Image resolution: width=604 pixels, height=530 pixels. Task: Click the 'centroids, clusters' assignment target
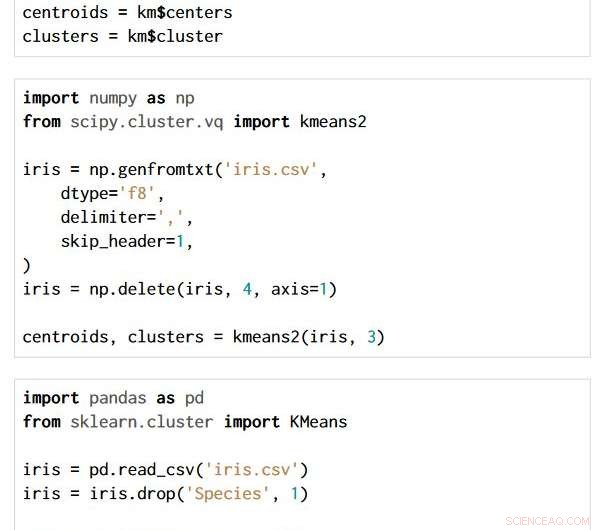(113, 337)
